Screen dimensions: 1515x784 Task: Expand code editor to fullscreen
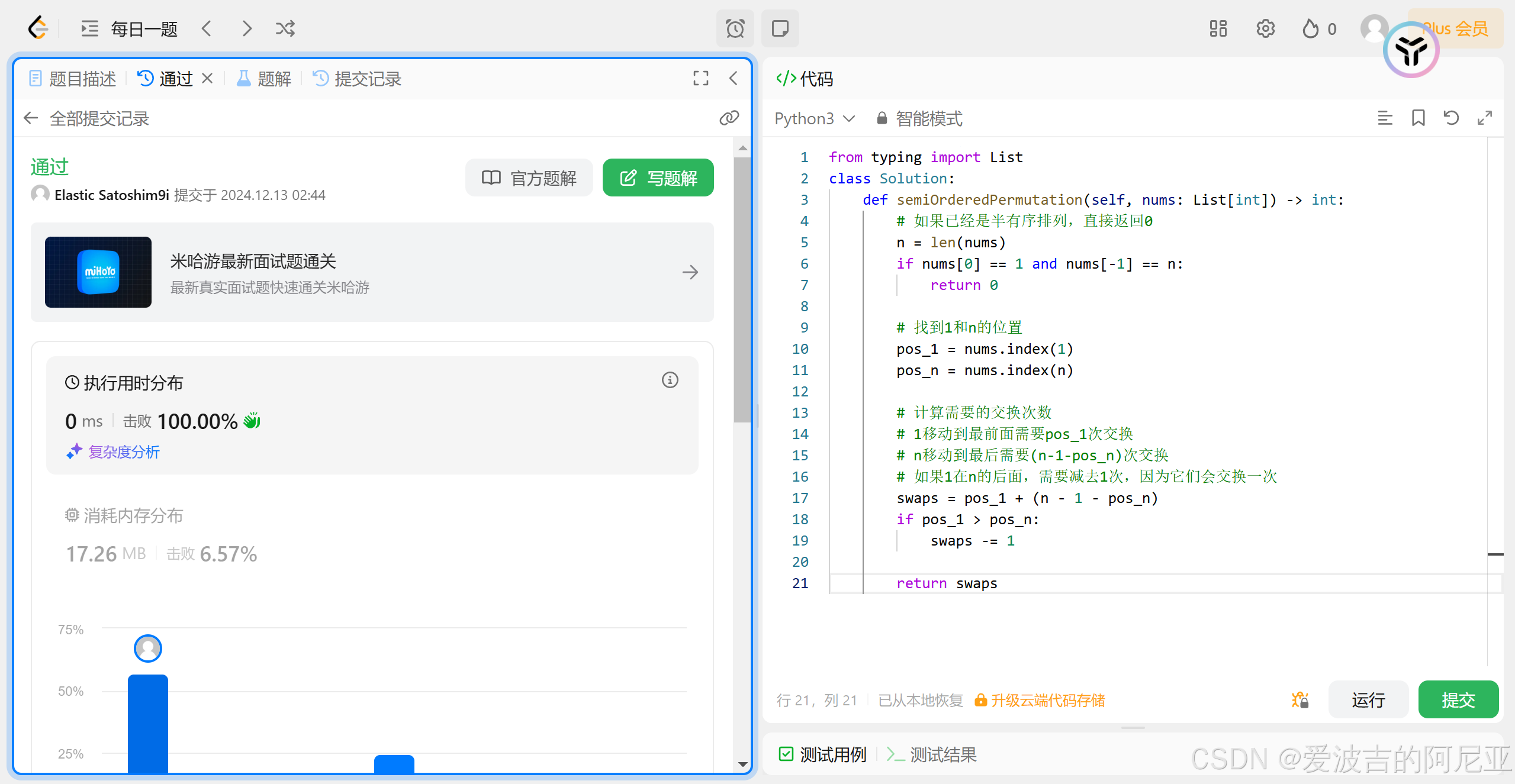[x=1484, y=118]
